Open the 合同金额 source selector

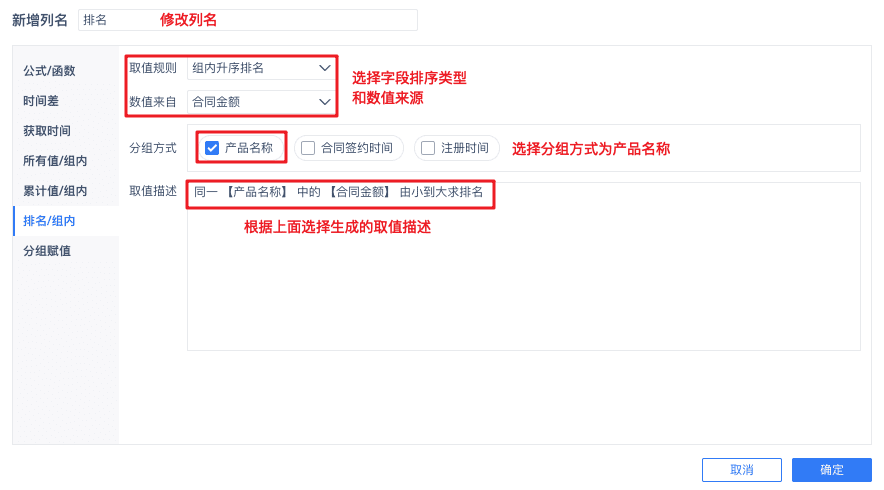click(x=261, y=102)
